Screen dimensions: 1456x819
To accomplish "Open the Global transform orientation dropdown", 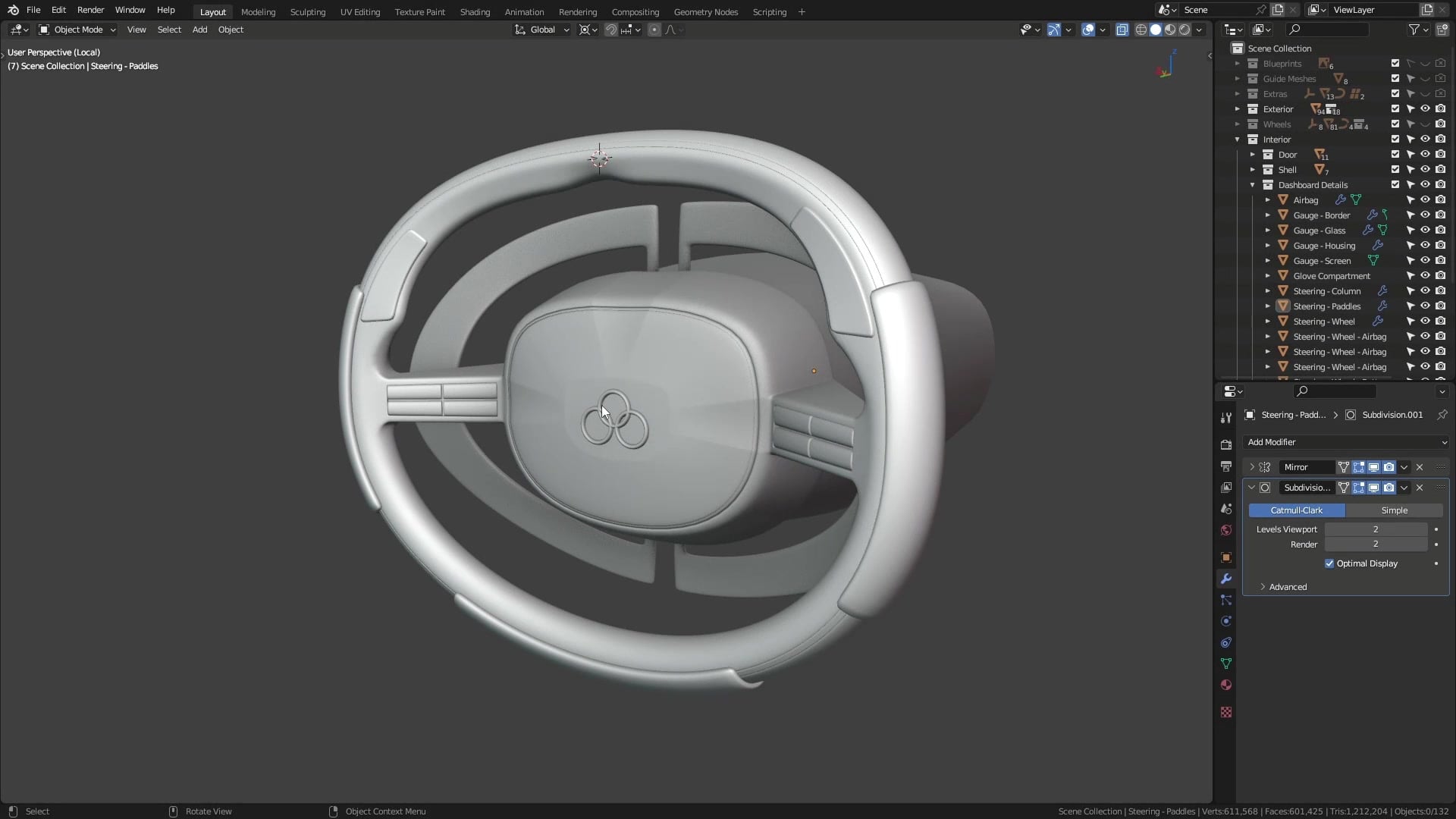I will point(541,30).
